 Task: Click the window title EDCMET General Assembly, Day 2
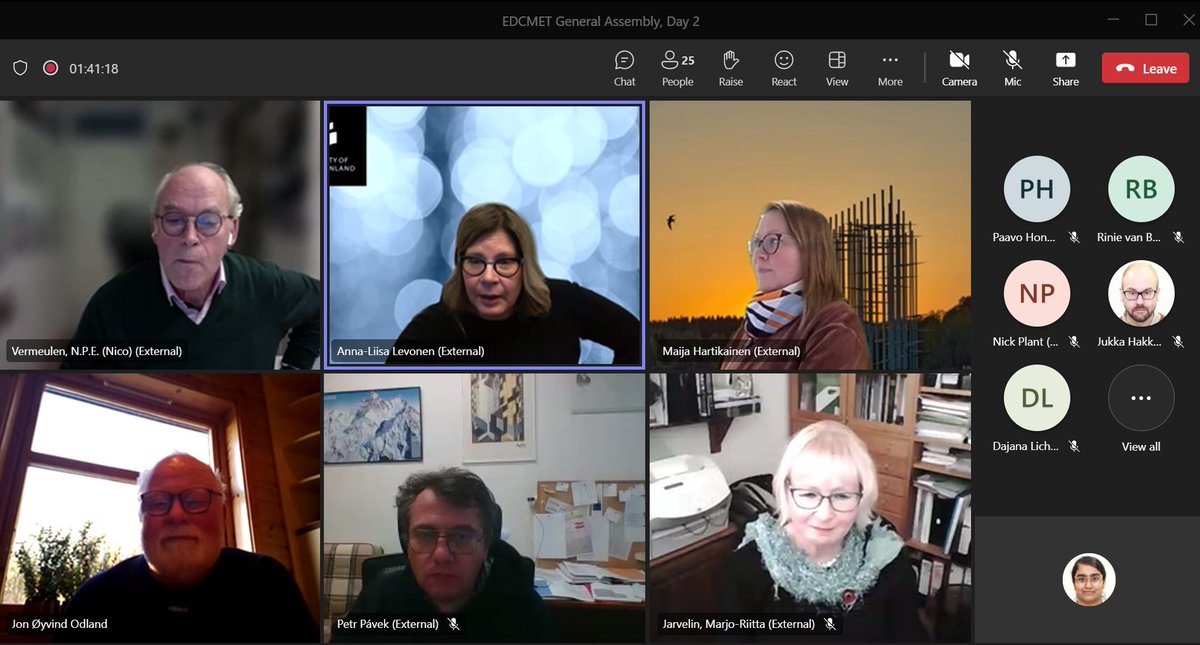click(x=600, y=21)
